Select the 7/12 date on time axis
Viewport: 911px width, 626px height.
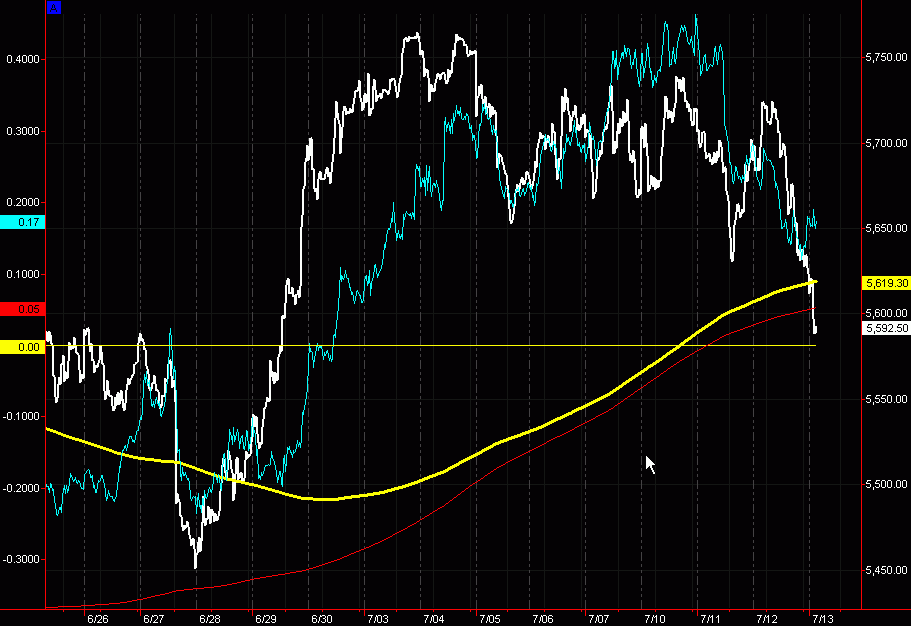tap(767, 619)
